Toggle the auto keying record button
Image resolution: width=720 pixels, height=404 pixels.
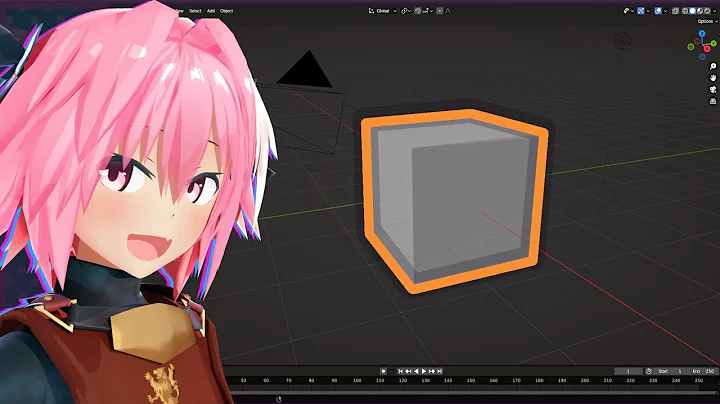(x=383, y=371)
